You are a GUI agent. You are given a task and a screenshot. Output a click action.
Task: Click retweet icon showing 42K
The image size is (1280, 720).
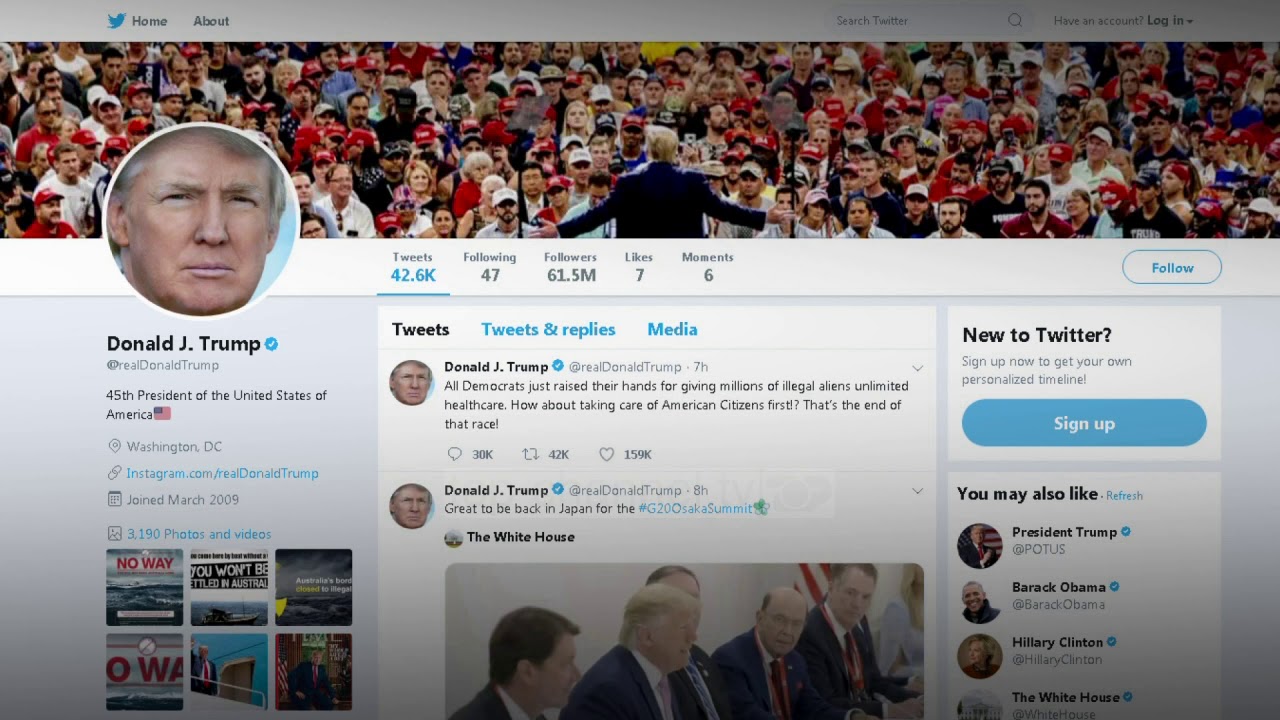pos(530,454)
